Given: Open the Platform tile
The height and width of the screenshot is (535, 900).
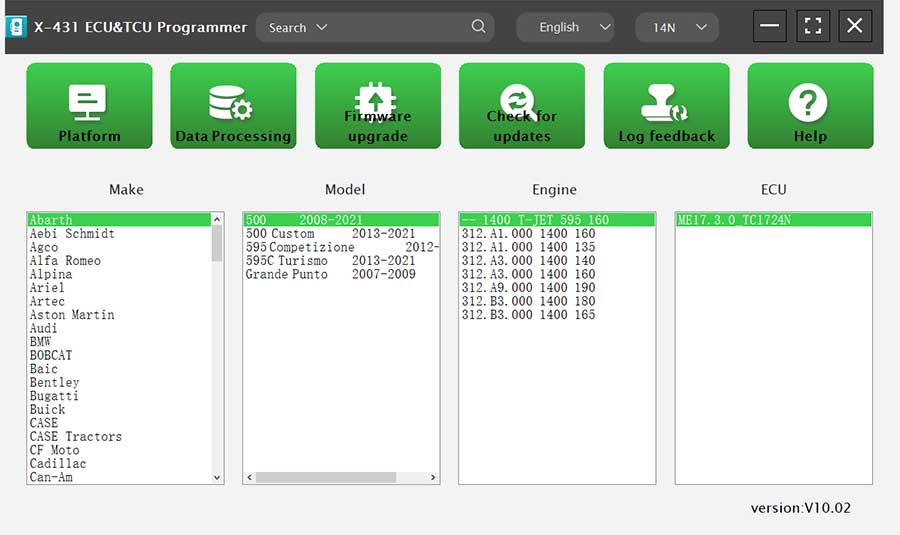Looking at the screenshot, I should coord(90,106).
